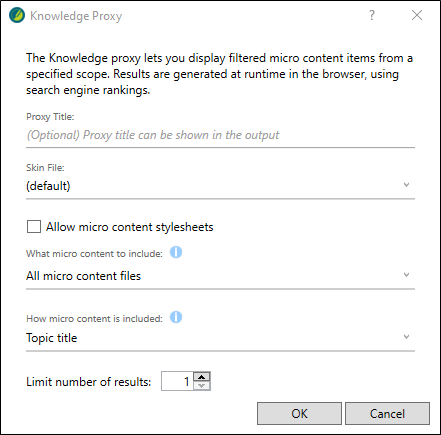Viewport: 441px width, 435px height.
Task: Click the Limit number of results value field
Action: 177,381
